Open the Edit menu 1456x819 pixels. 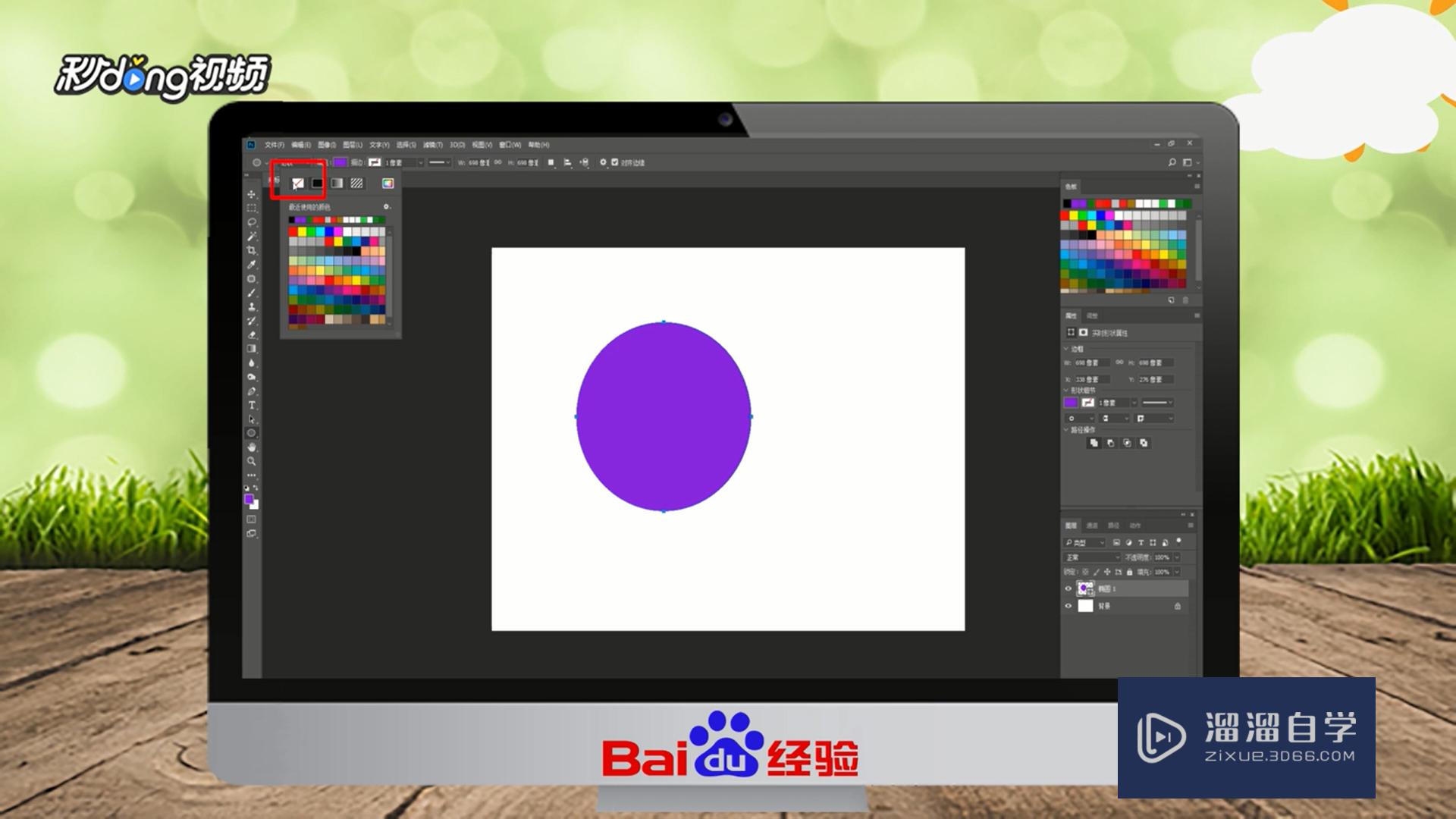click(301, 145)
